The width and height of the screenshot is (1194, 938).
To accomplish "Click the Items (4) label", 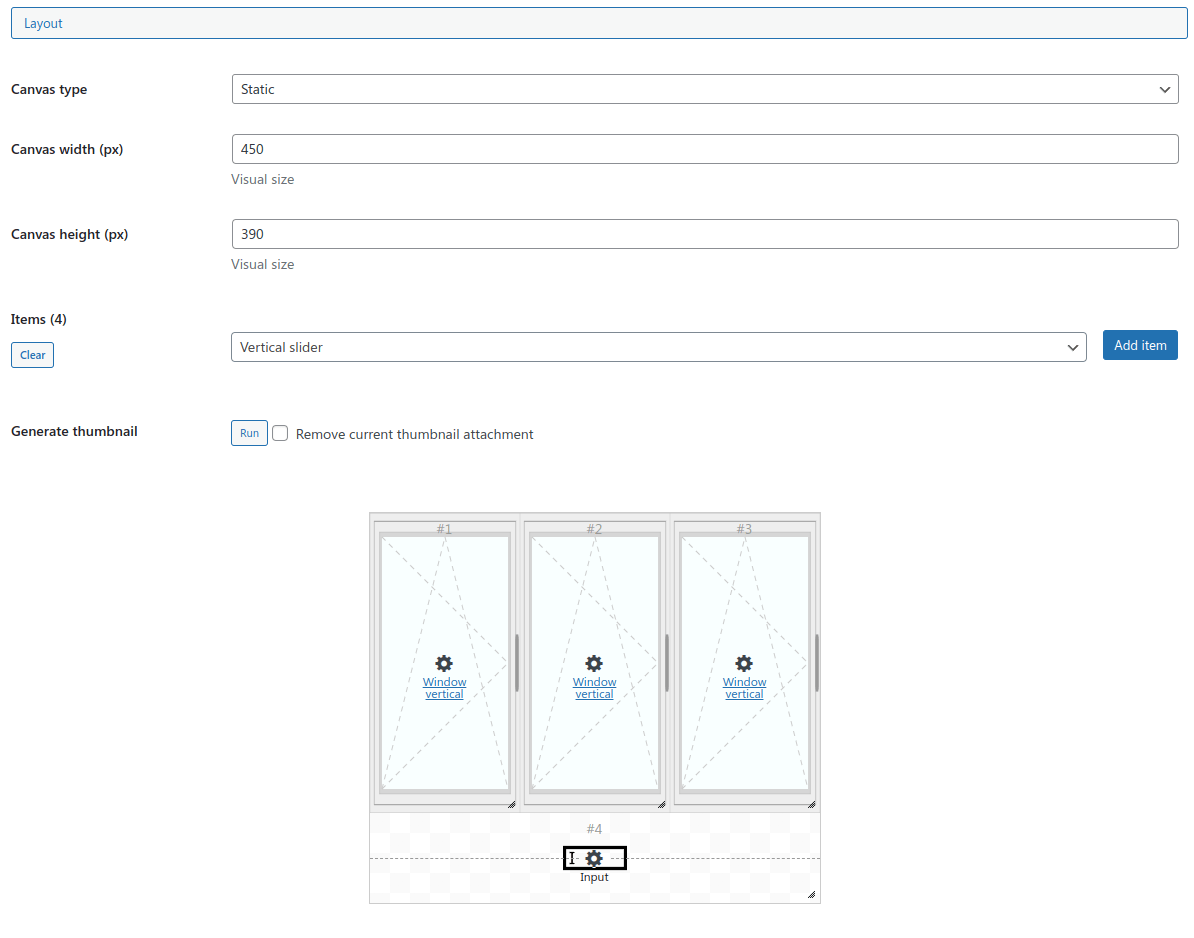I will (x=39, y=319).
